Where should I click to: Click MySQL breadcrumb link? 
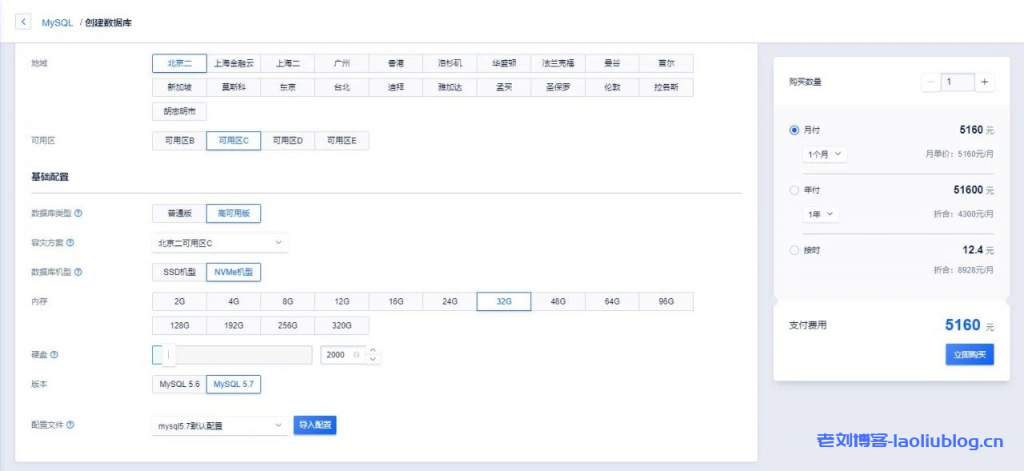tap(56, 21)
